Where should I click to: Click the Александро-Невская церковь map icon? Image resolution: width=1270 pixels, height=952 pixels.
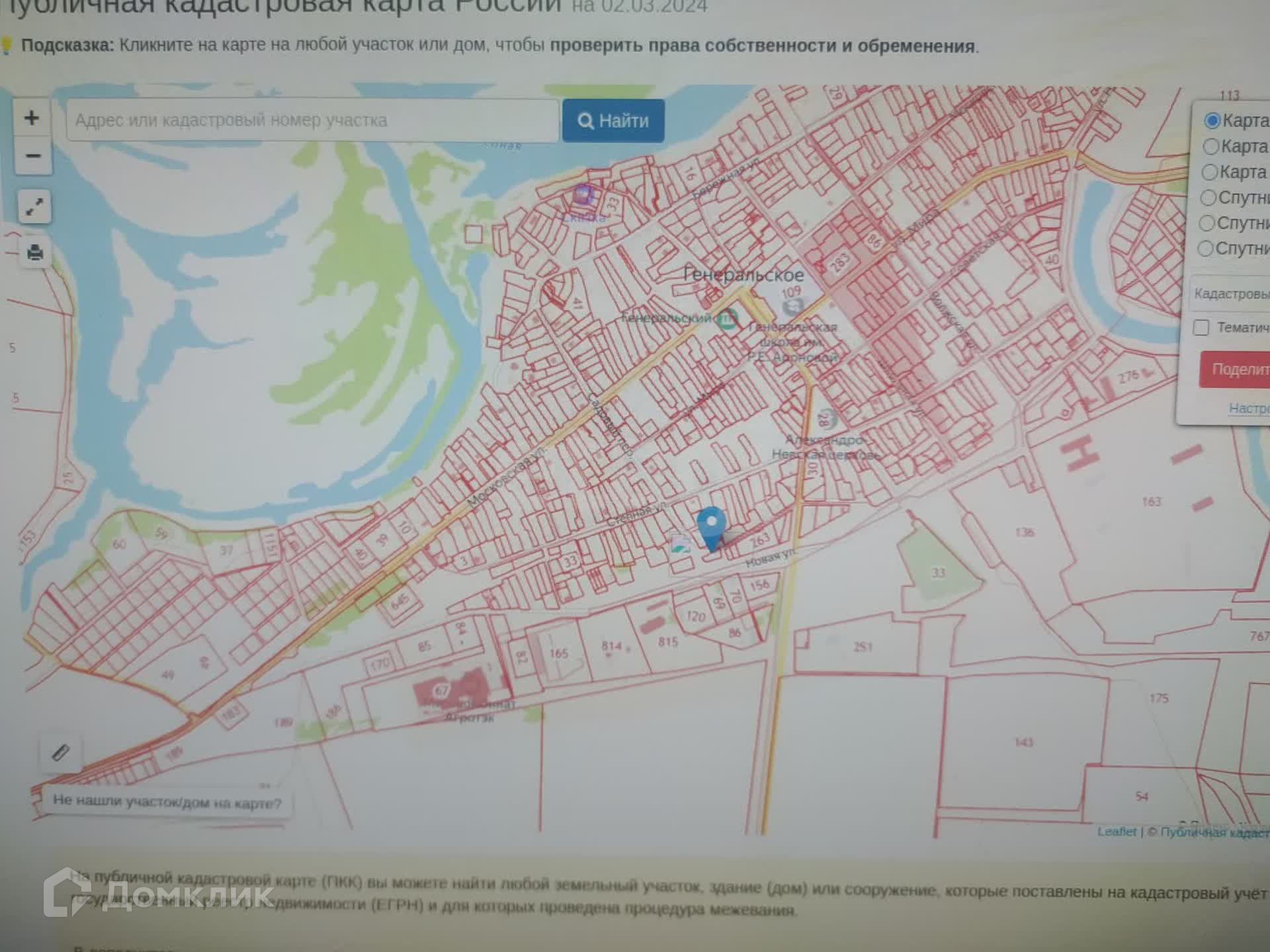pyautogui.click(x=825, y=418)
